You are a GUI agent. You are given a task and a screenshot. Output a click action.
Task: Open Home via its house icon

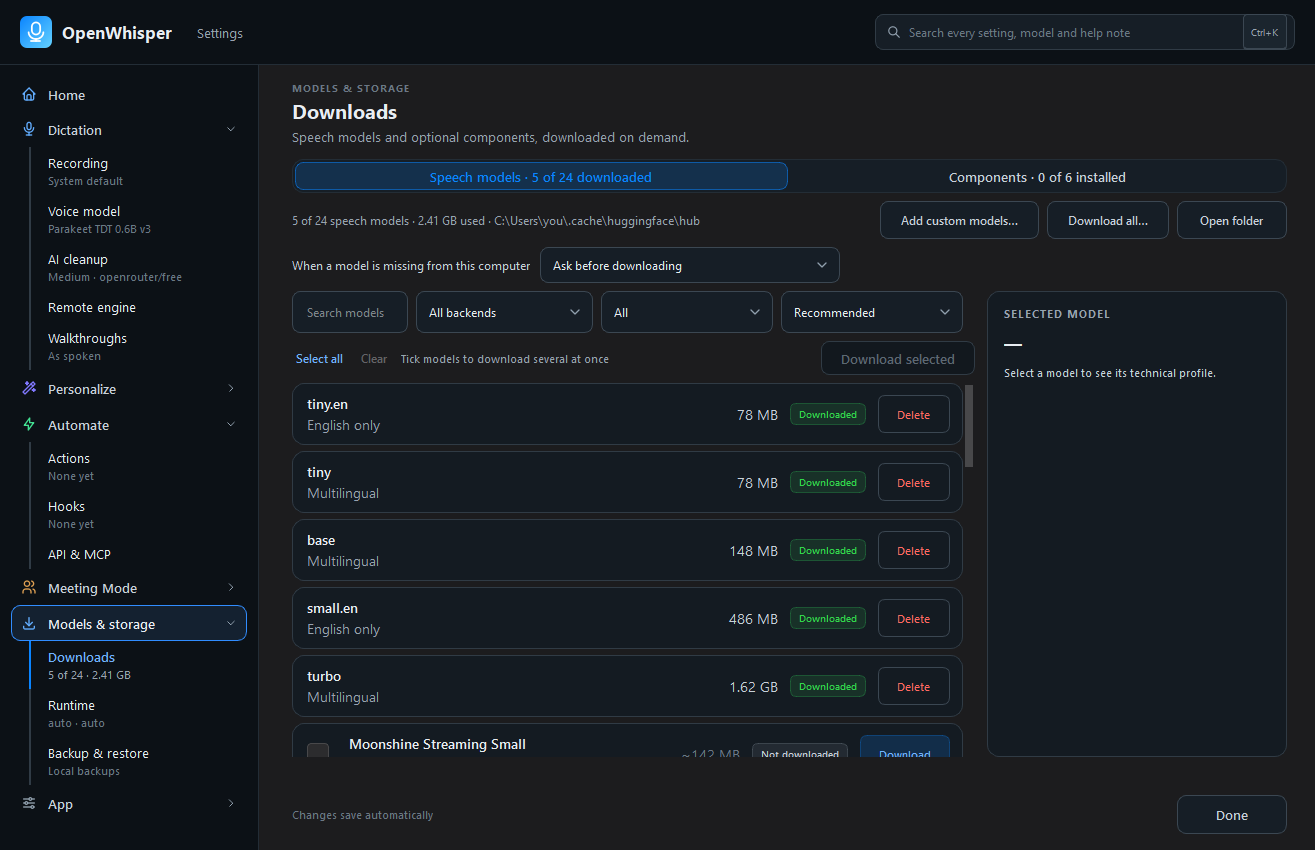pos(30,95)
